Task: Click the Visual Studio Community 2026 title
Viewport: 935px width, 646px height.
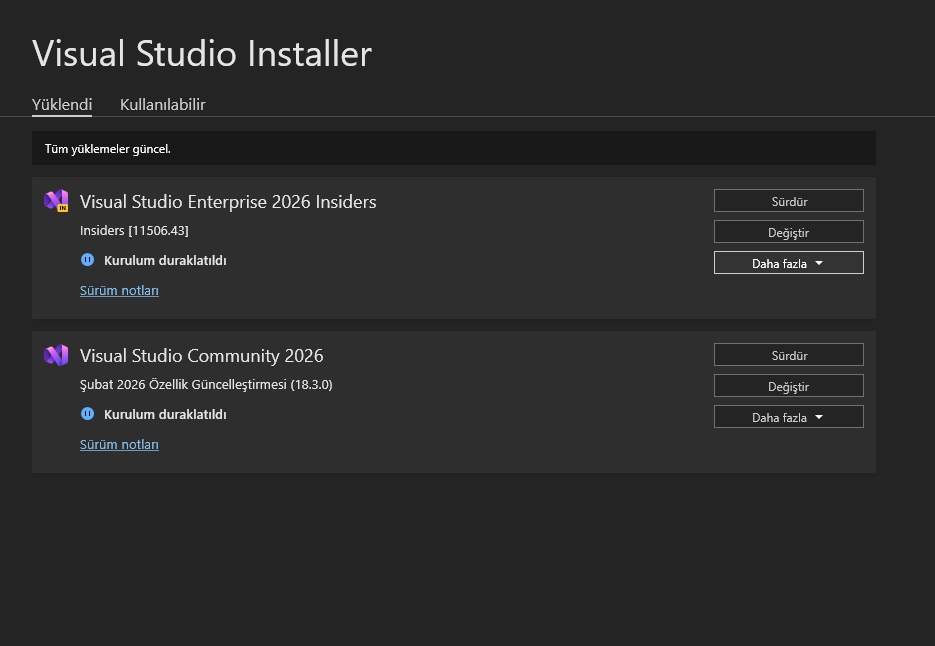Action: (202, 356)
